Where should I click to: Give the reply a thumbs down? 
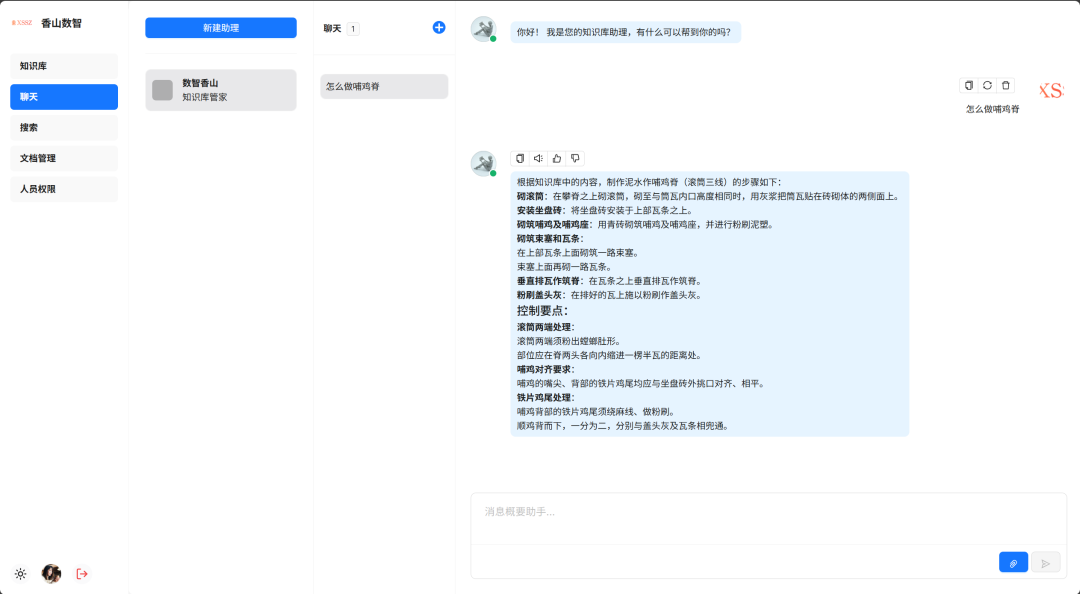pyautogui.click(x=575, y=158)
